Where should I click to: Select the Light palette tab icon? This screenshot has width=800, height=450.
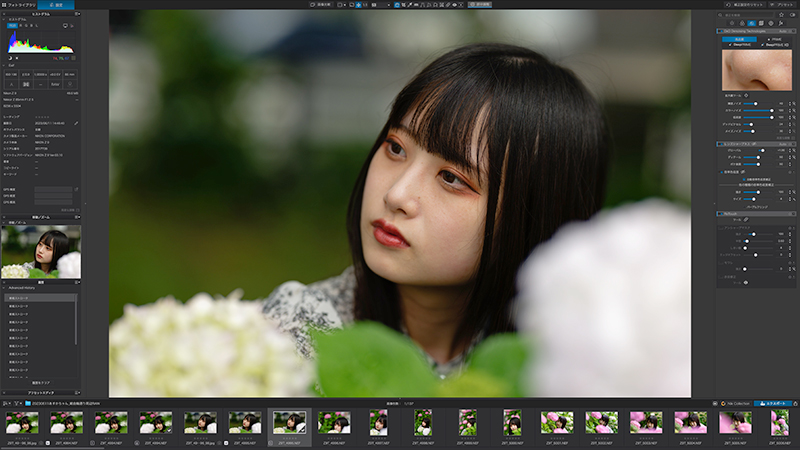click(x=732, y=23)
